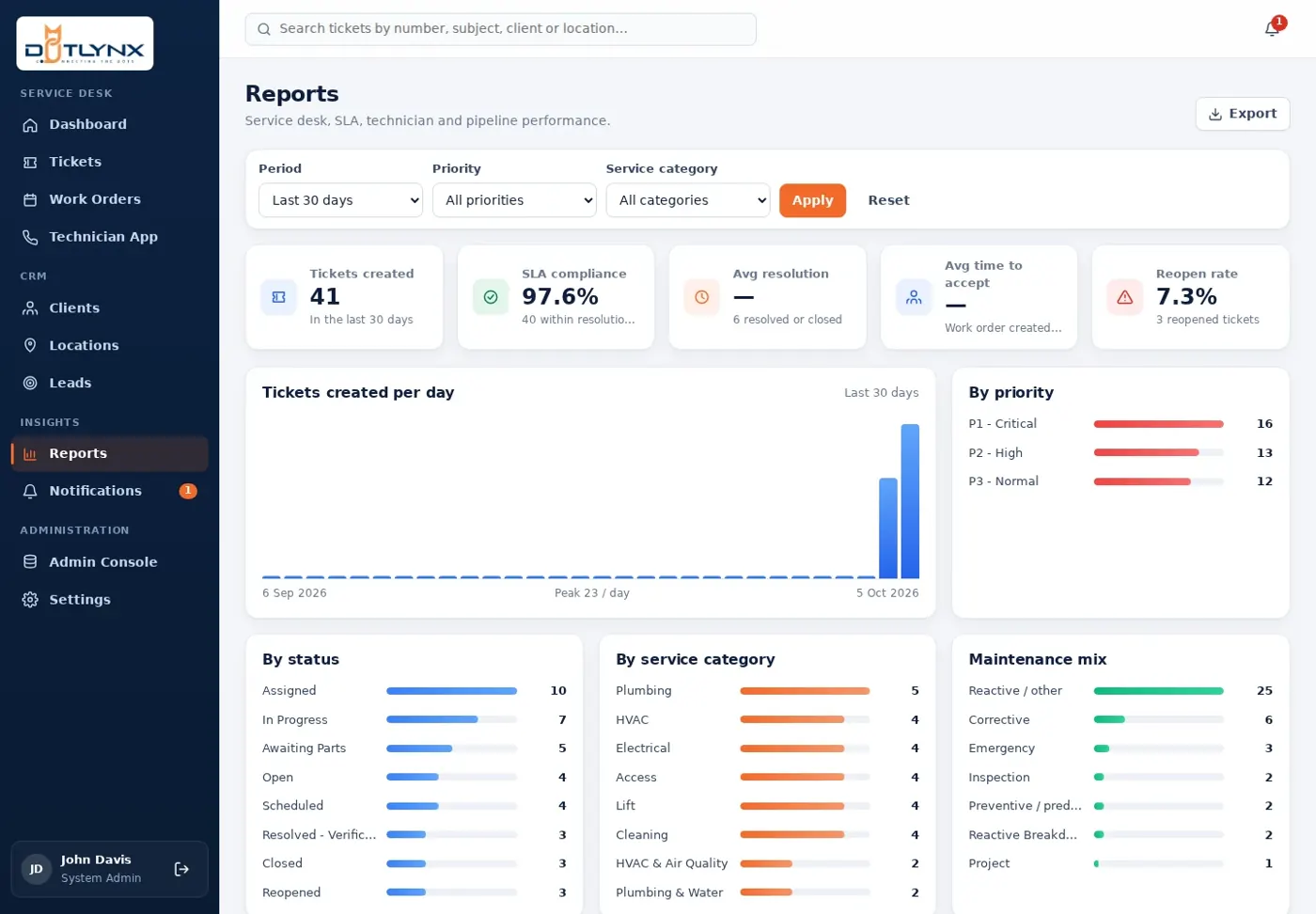Open the Priority dropdown
This screenshot has height=914, width=1316.
click(514, 200)
